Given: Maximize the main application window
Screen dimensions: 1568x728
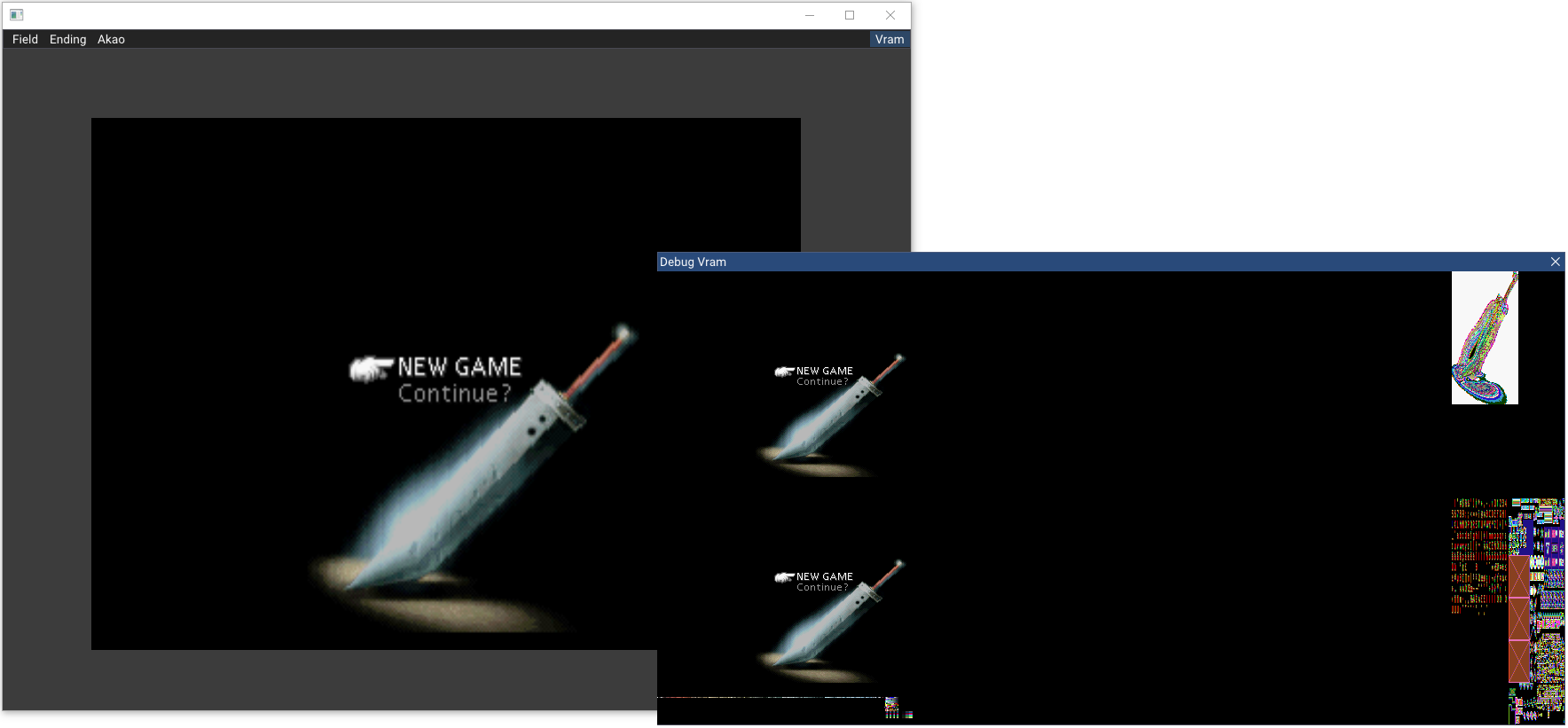Looking at the screenshot, I should click(850, 15).
